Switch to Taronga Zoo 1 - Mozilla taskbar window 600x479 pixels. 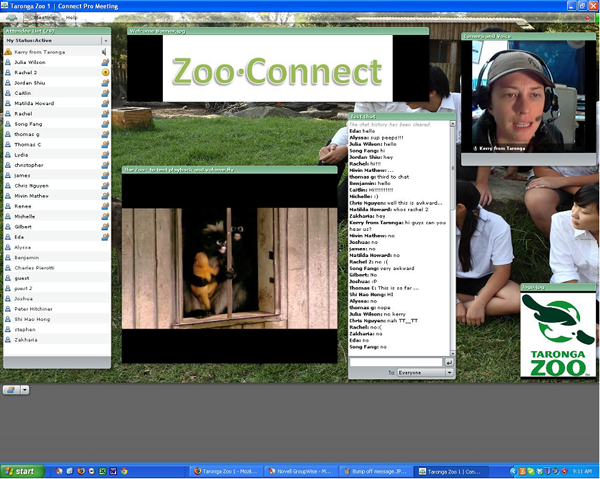click(x=228, y=471)
